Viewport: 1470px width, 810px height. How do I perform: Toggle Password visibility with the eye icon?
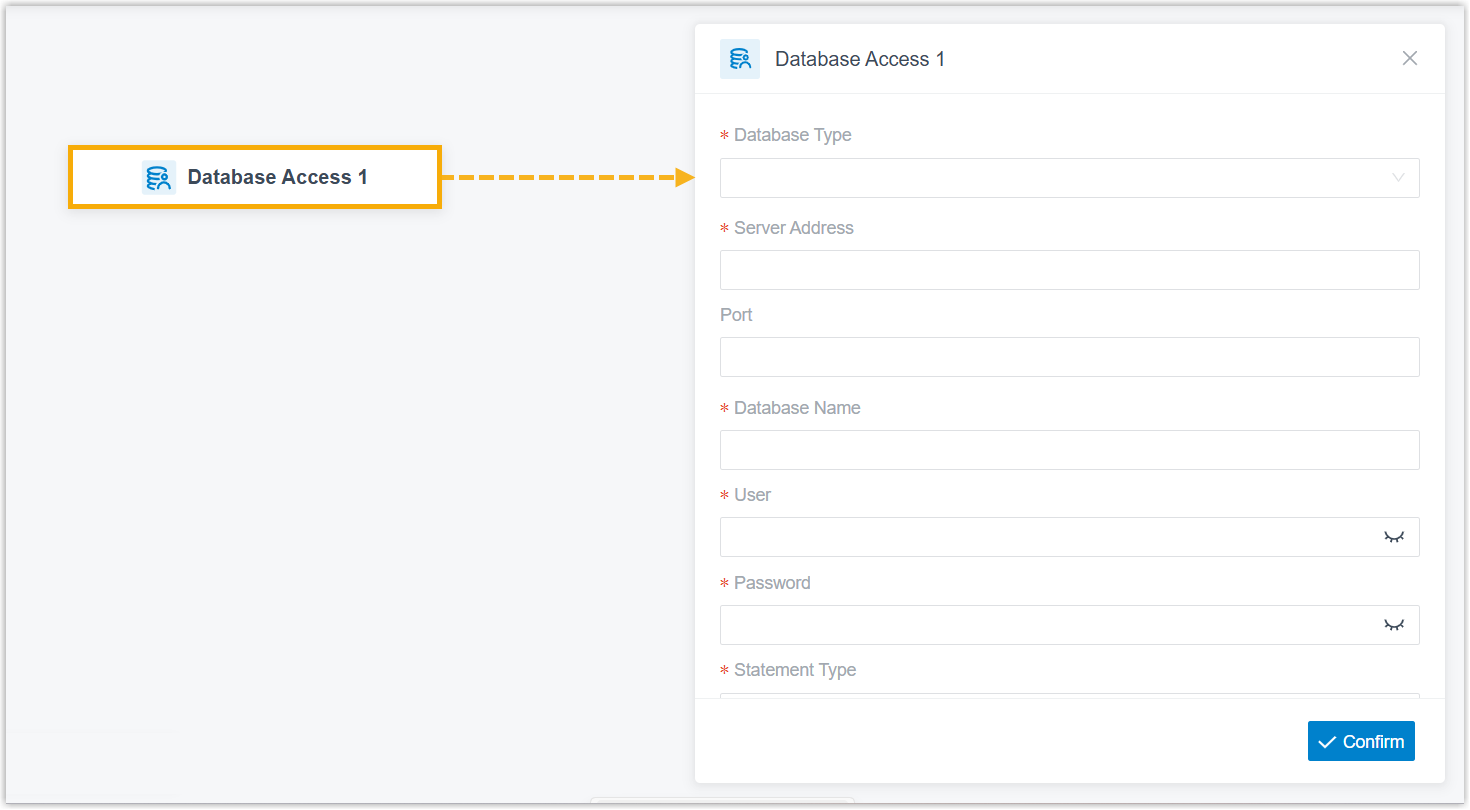click(1394, 625)
